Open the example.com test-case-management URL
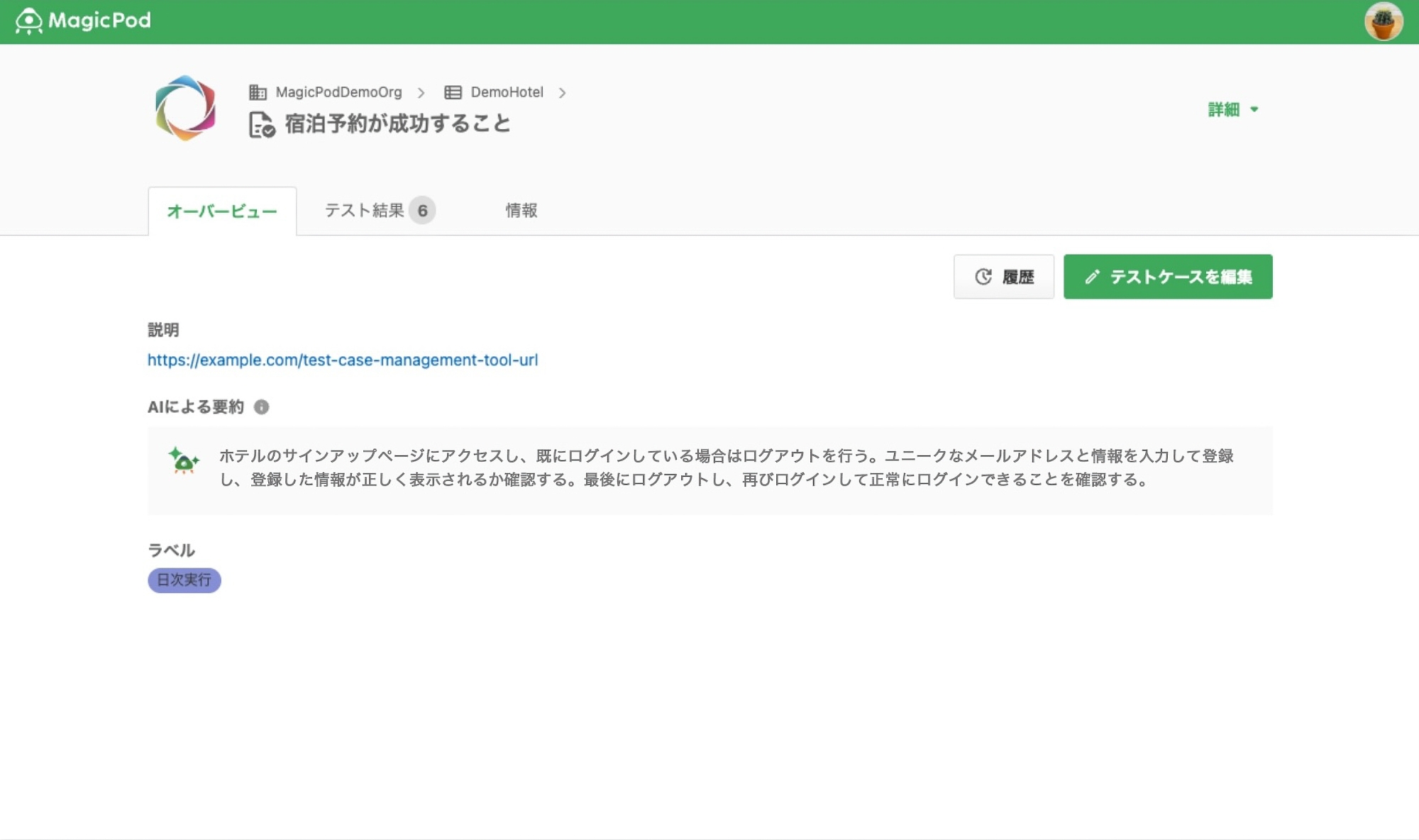Viewport: 1419px width, 840px height. pos(343,360)
